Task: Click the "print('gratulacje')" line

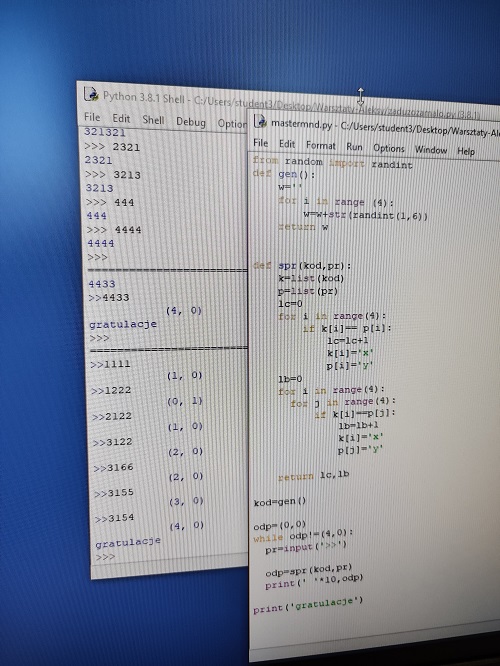Action: (308, 605)
